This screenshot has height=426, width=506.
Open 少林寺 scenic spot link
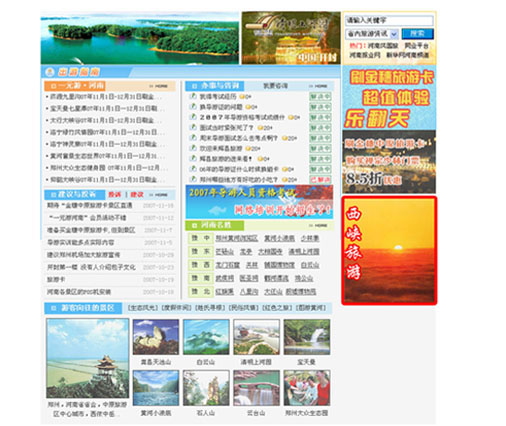coord(310,238)
